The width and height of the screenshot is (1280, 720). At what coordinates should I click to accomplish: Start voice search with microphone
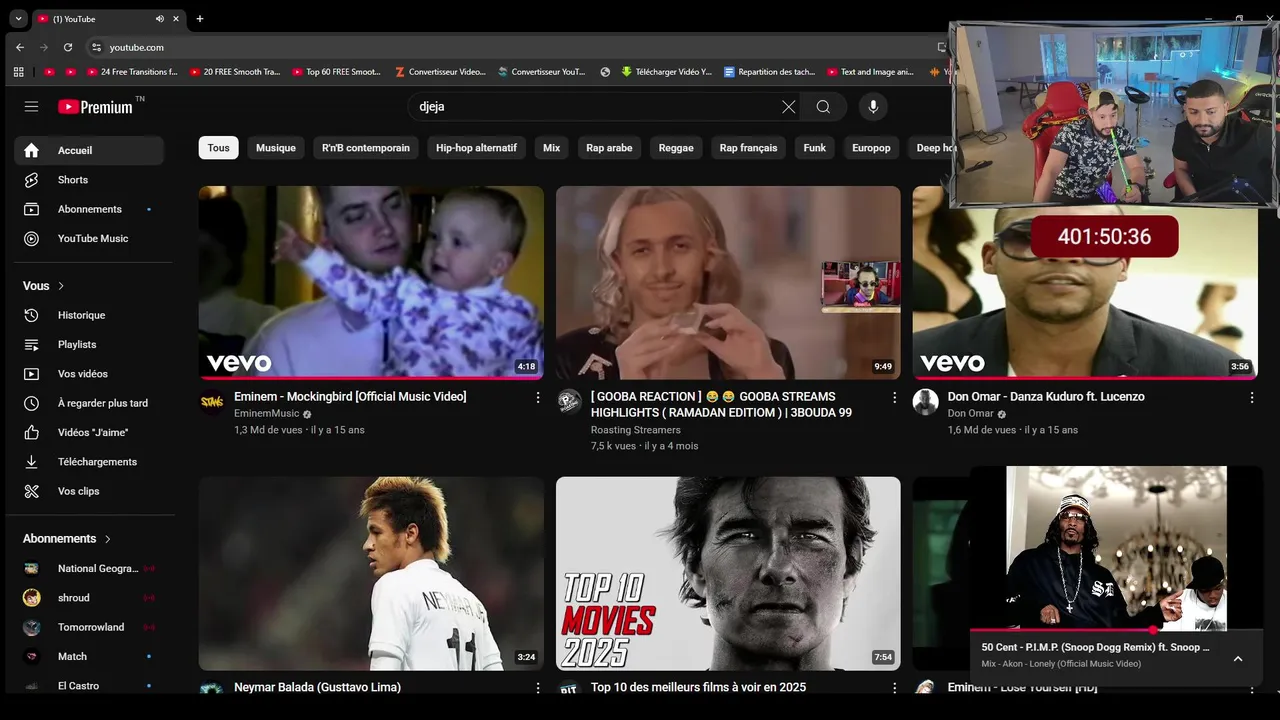[x=873, y=107]
